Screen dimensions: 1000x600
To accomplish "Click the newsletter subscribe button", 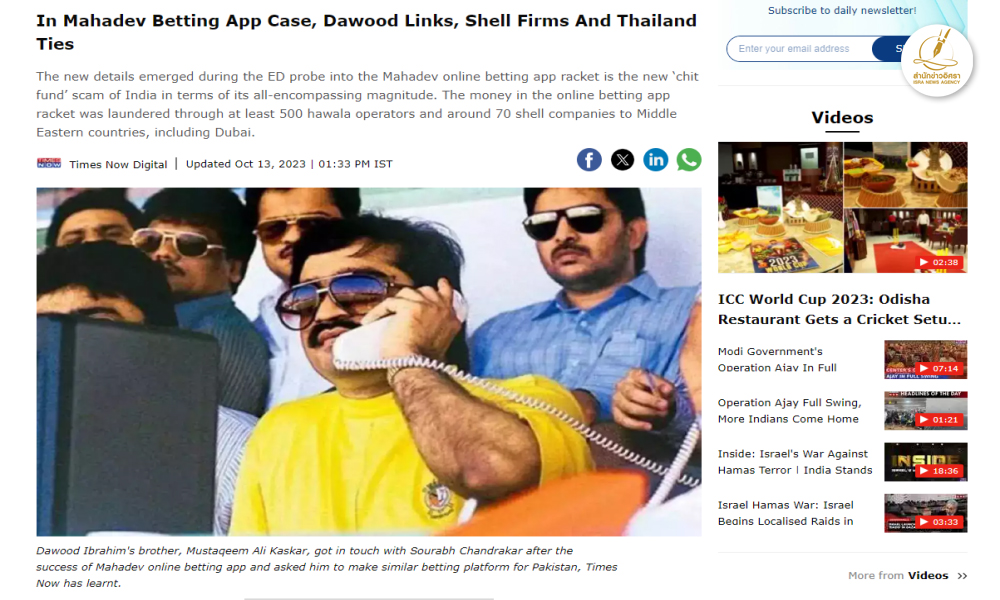I will tap(887, 48).
